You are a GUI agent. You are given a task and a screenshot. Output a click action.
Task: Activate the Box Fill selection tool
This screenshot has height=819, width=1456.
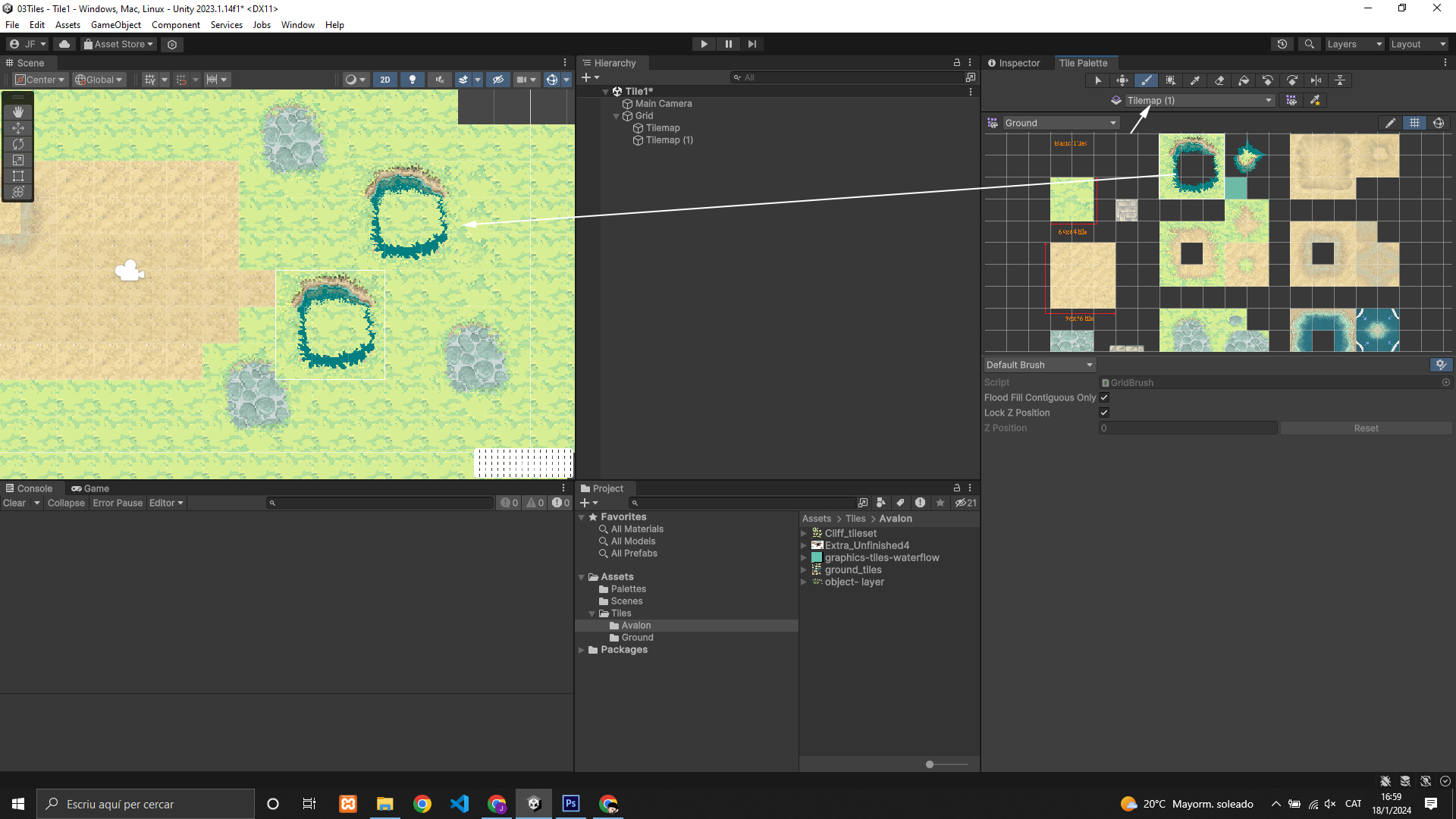(x=1171, y=80)
